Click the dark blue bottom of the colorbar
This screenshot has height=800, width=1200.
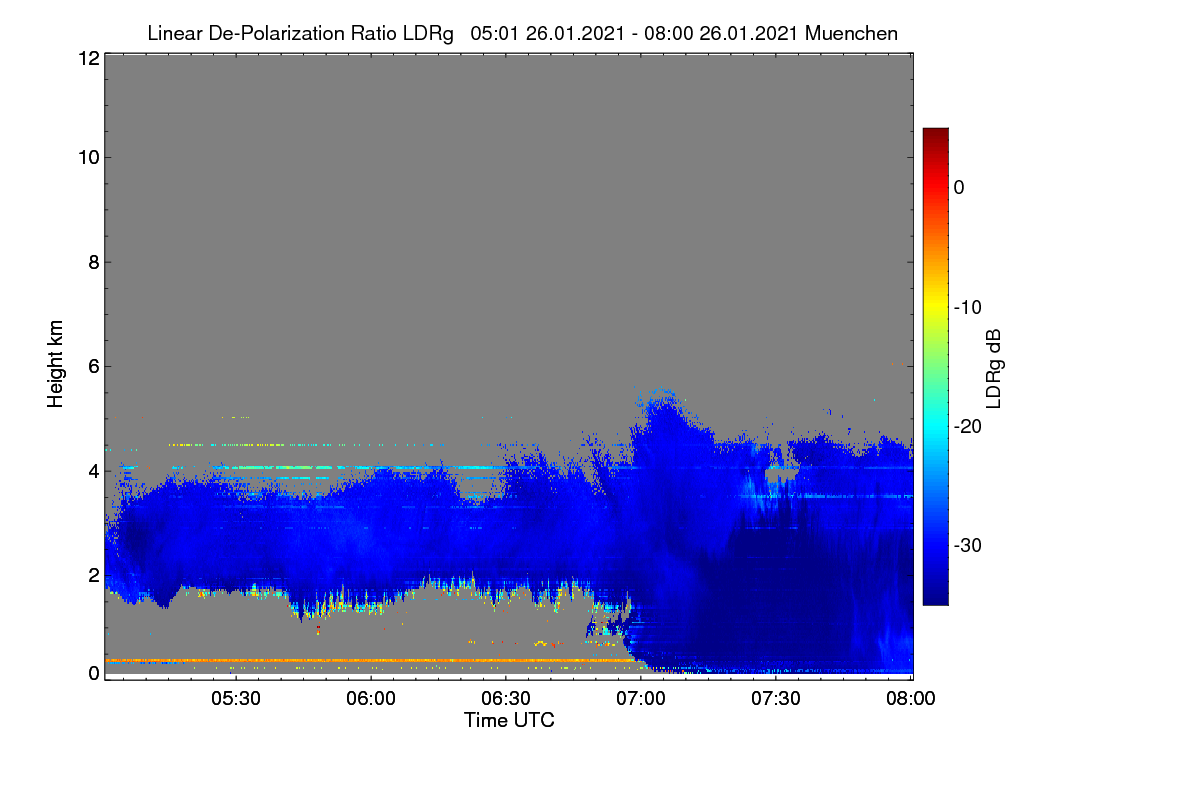point(935,596)
